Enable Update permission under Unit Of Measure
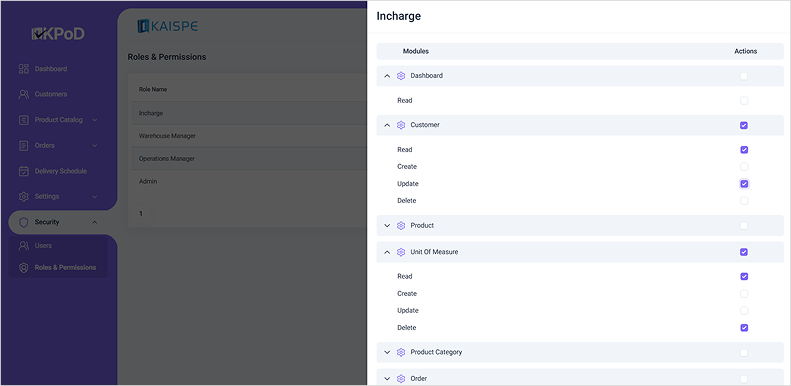This screenshot has width=791, height=386. pos(744,311)
